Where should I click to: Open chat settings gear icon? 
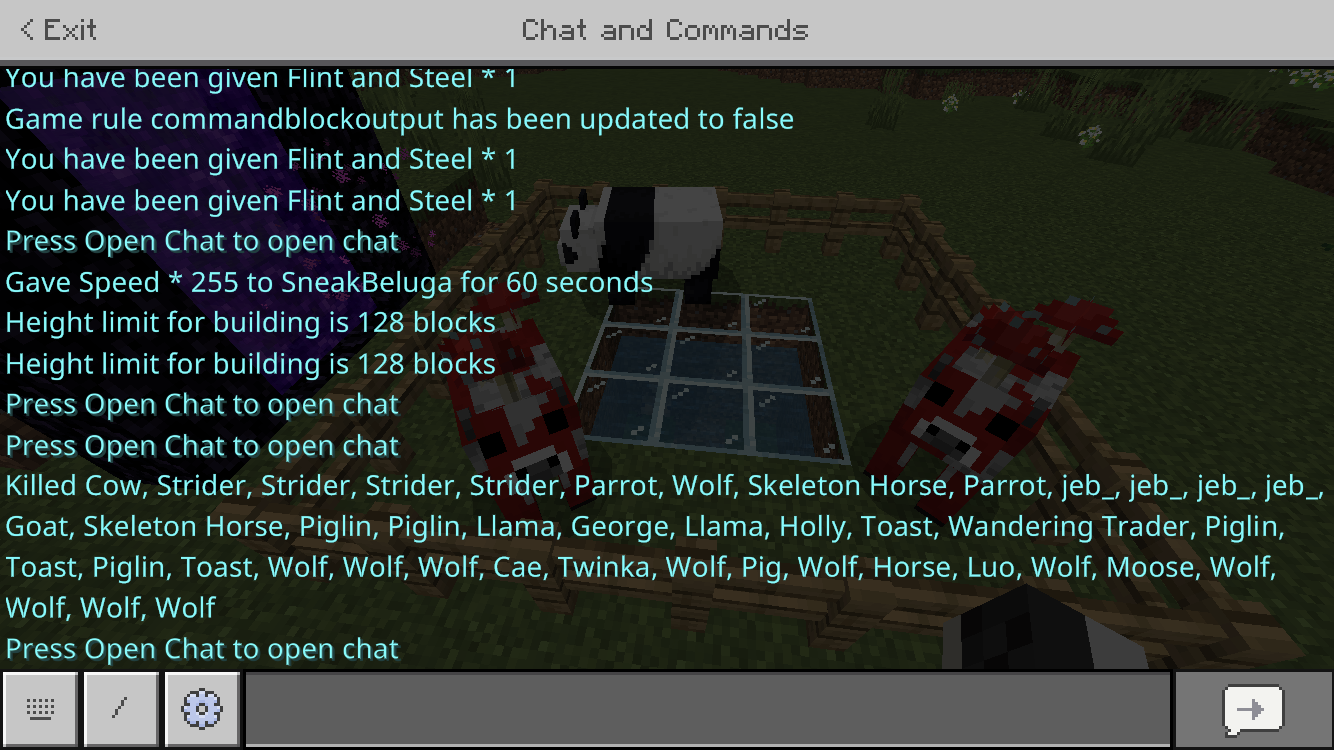(x=202, y=709)
